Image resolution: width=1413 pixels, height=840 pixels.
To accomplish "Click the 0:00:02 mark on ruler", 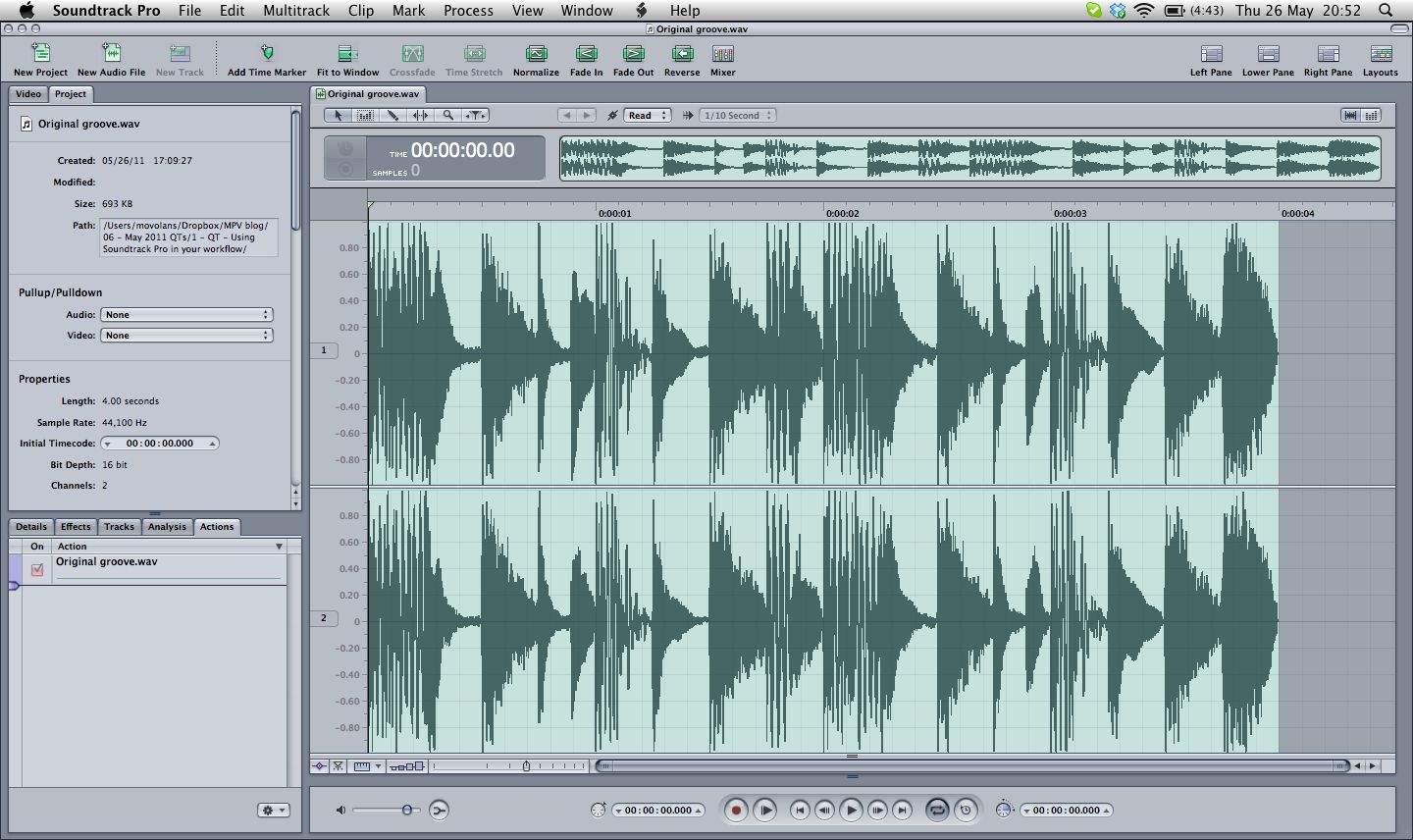I will 842,213.
